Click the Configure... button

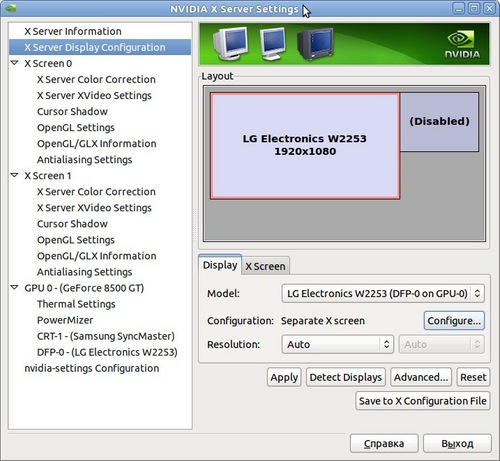[x=454, y=321]
